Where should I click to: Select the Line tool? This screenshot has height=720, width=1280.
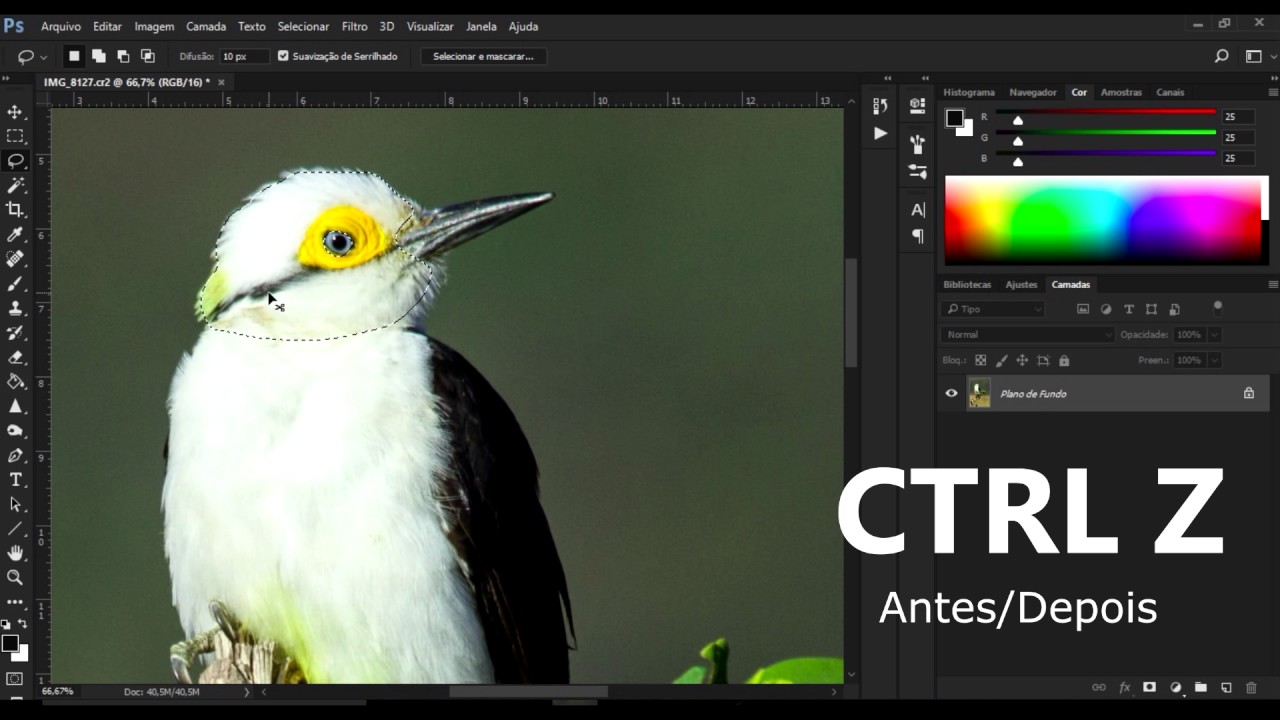click(x=15, y=528)
